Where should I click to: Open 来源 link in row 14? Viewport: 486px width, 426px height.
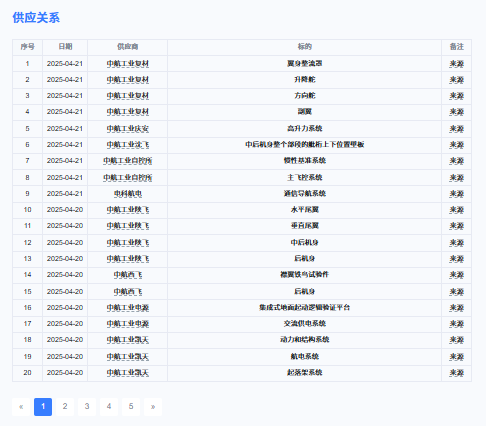point(456,275)
